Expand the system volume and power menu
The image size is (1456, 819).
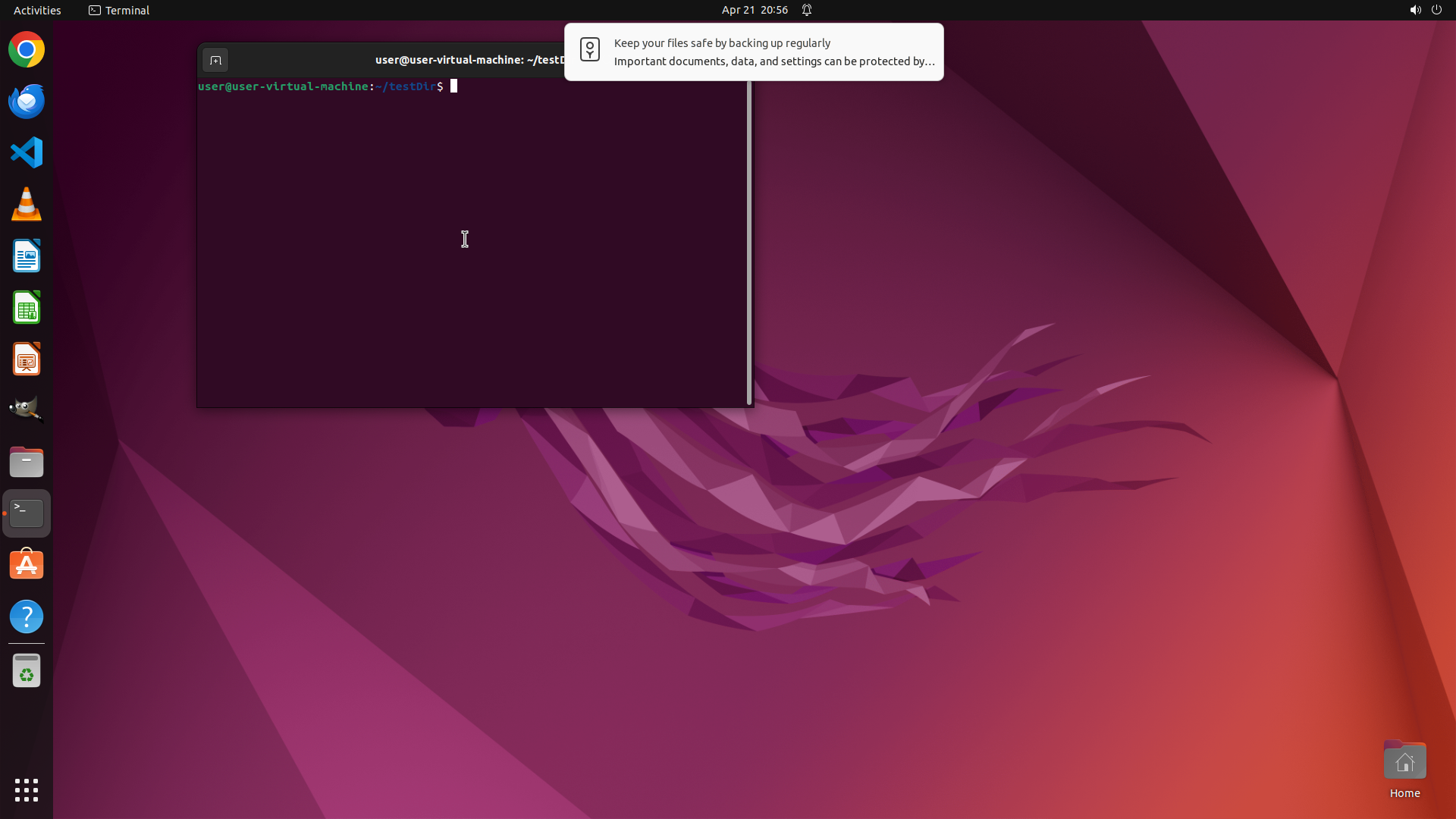click(1425, 10)
